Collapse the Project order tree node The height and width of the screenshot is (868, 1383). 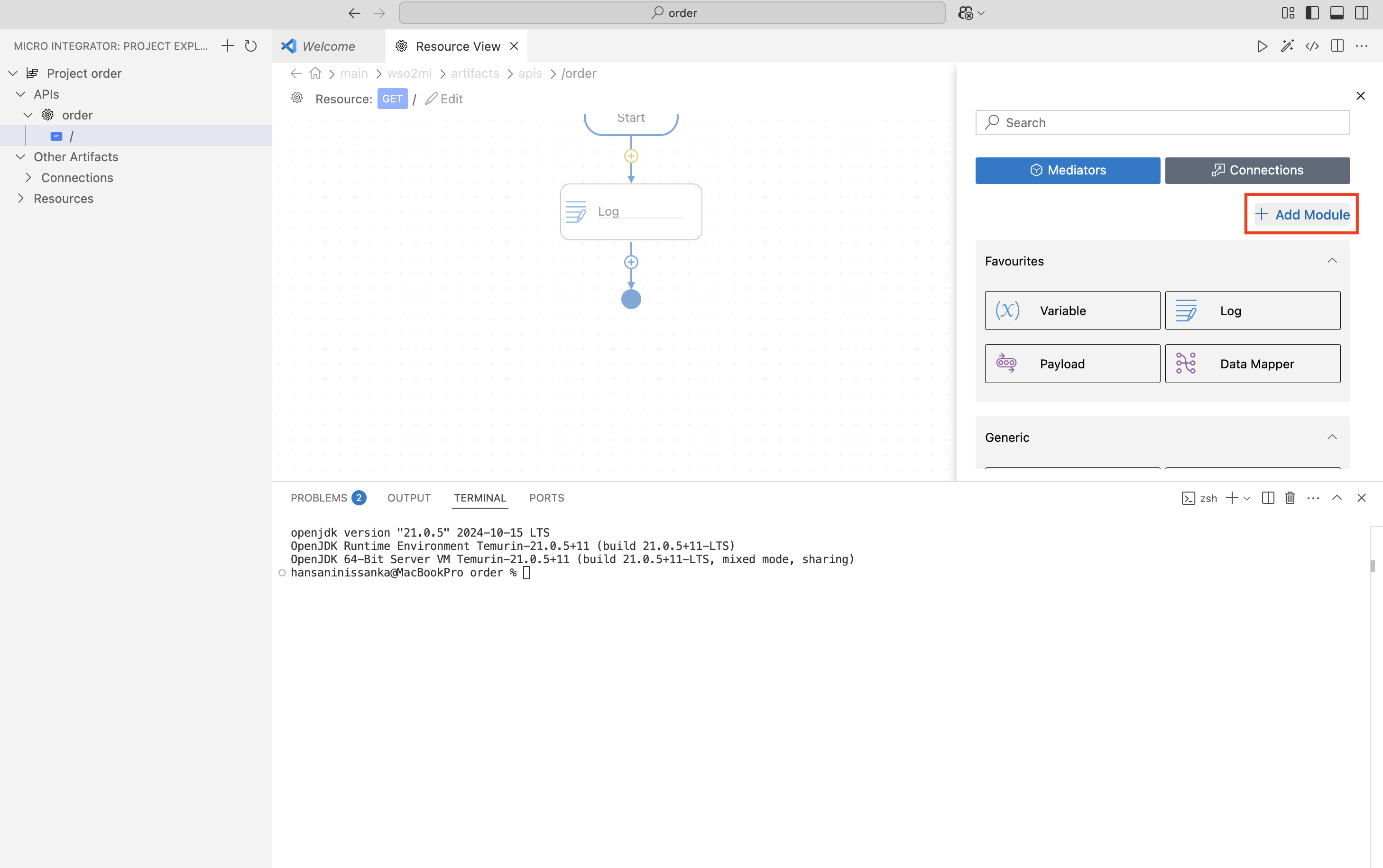point(13,73)
